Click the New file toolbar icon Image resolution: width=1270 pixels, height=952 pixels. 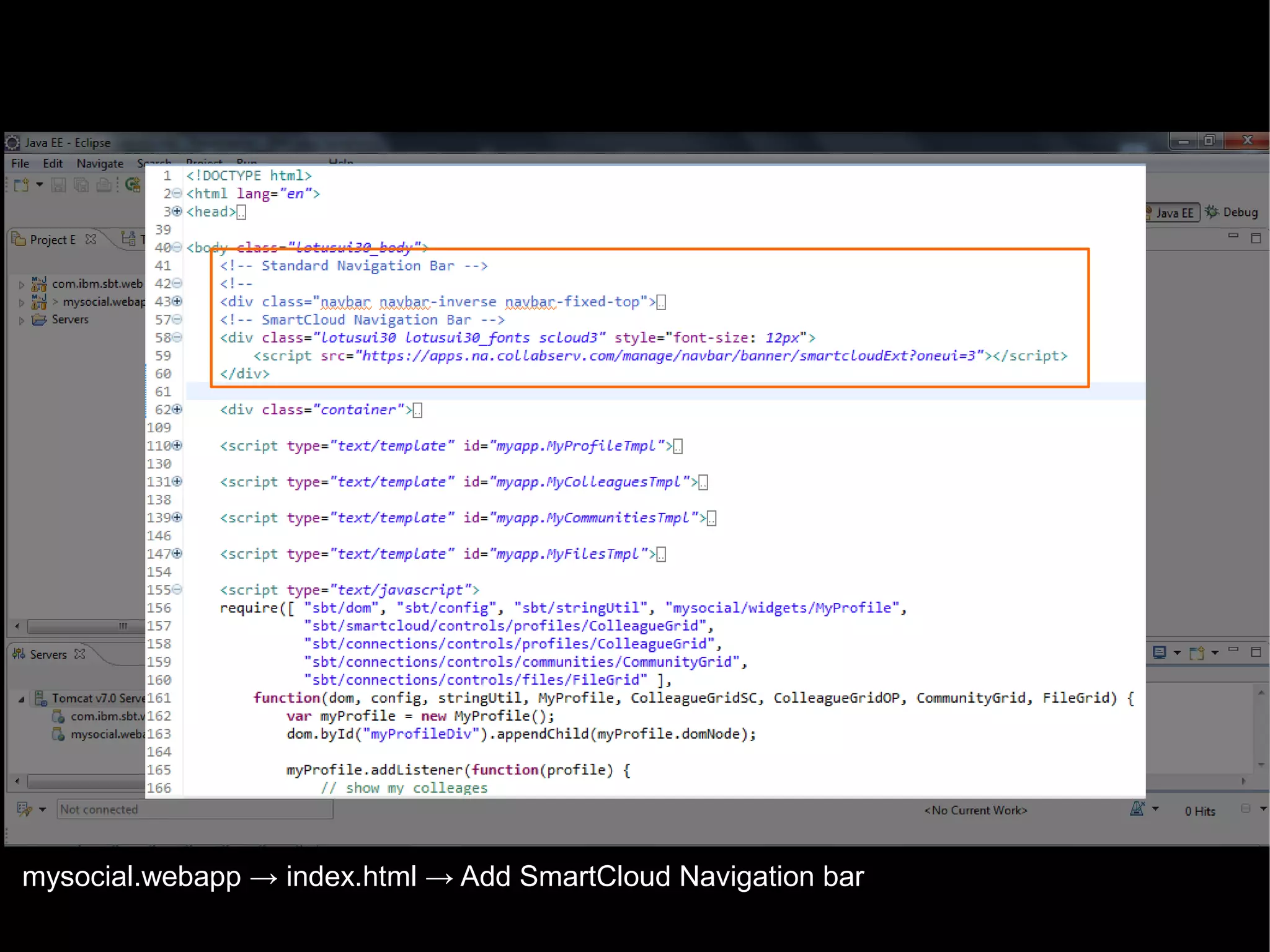(x=22, y=185)
